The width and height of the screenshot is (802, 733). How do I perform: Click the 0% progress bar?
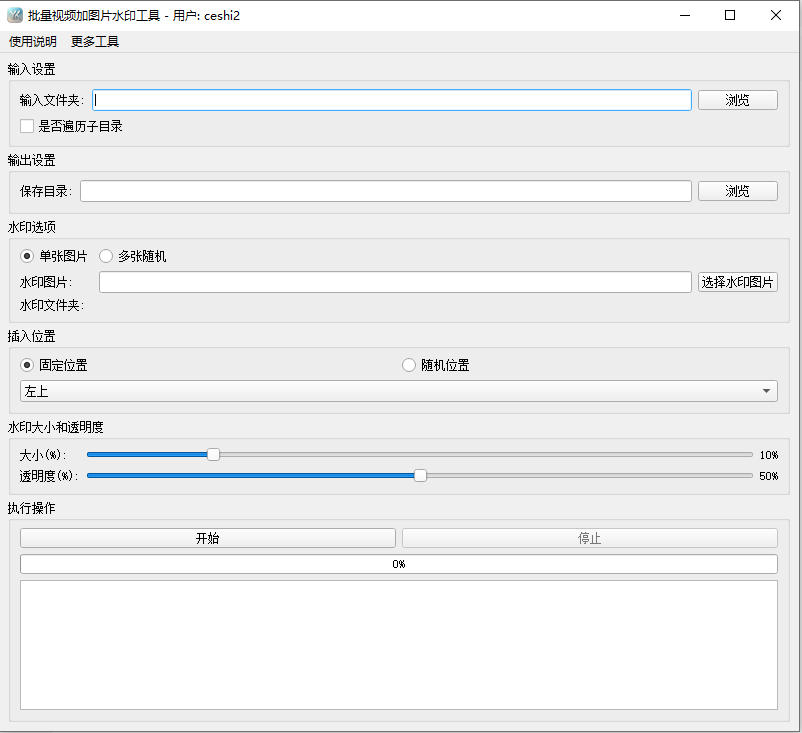tap(398, 564)
